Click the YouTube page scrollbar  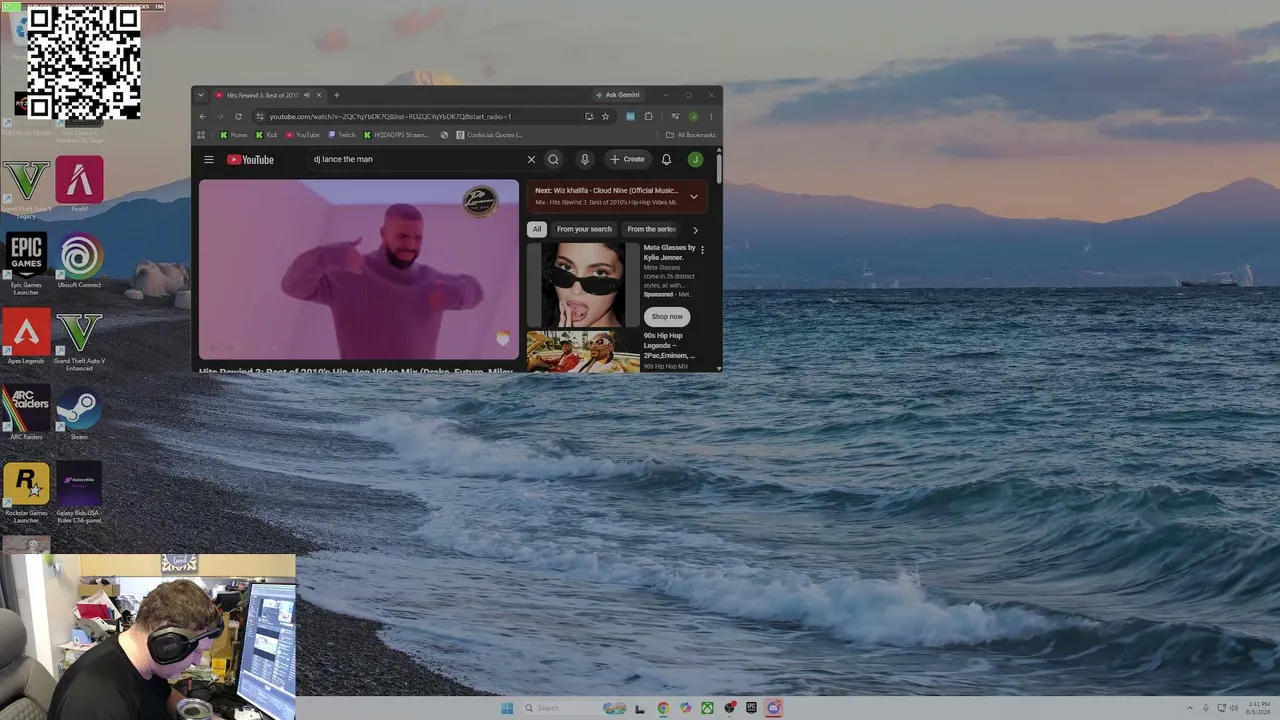point(719,166)
